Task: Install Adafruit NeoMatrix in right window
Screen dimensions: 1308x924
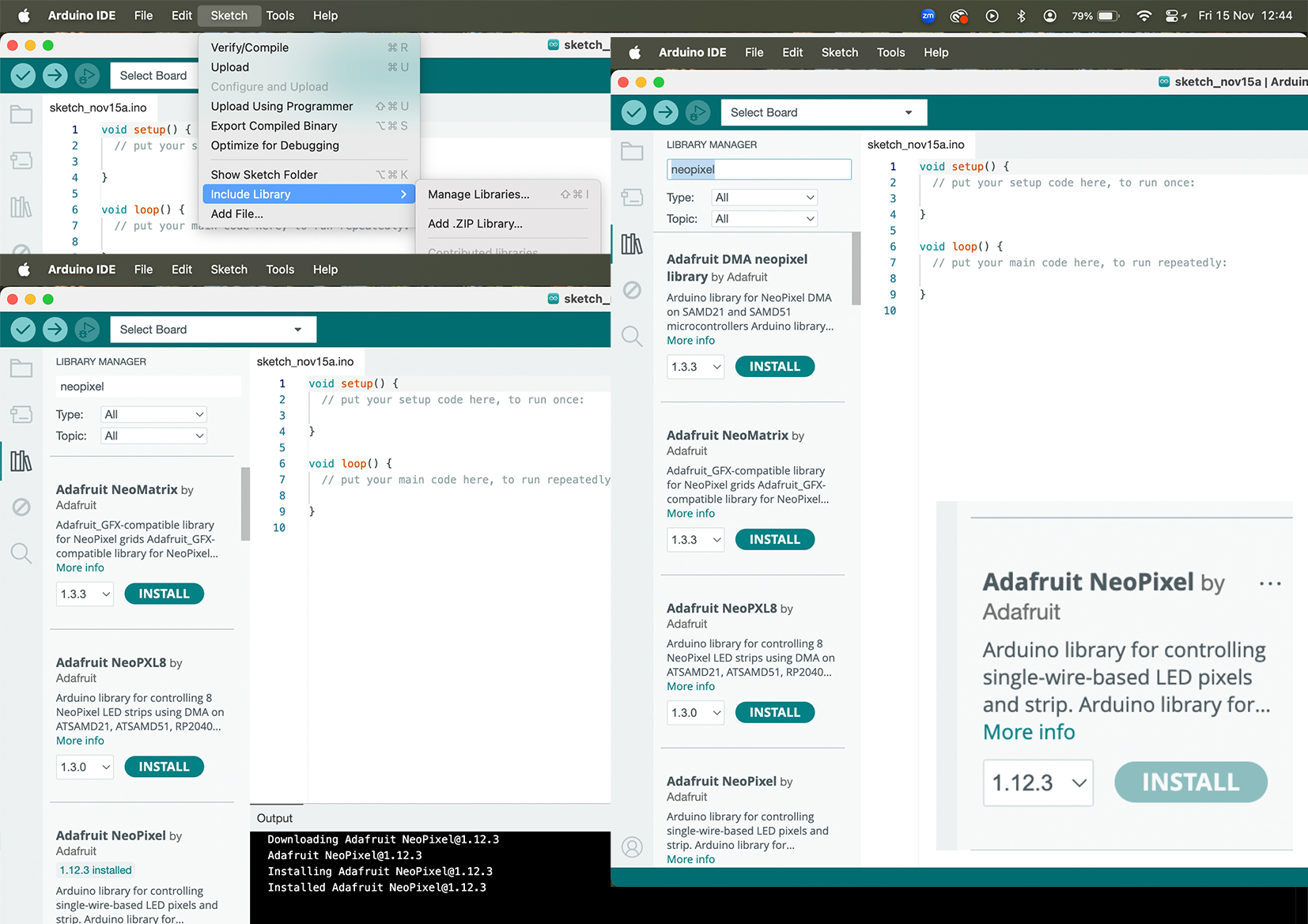Action: click(x=775, y=540)
